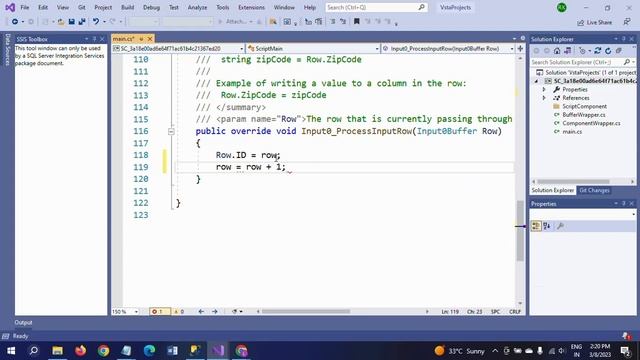Toggle auto-hide pin on Solution Explorer
640x360 pixels.
(x=624, y=39)
